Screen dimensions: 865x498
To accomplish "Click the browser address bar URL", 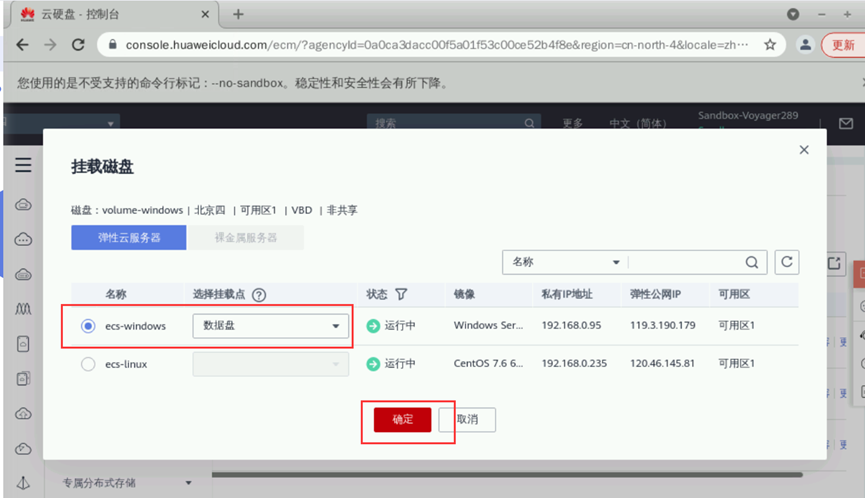I will click(x=436, y=45).
